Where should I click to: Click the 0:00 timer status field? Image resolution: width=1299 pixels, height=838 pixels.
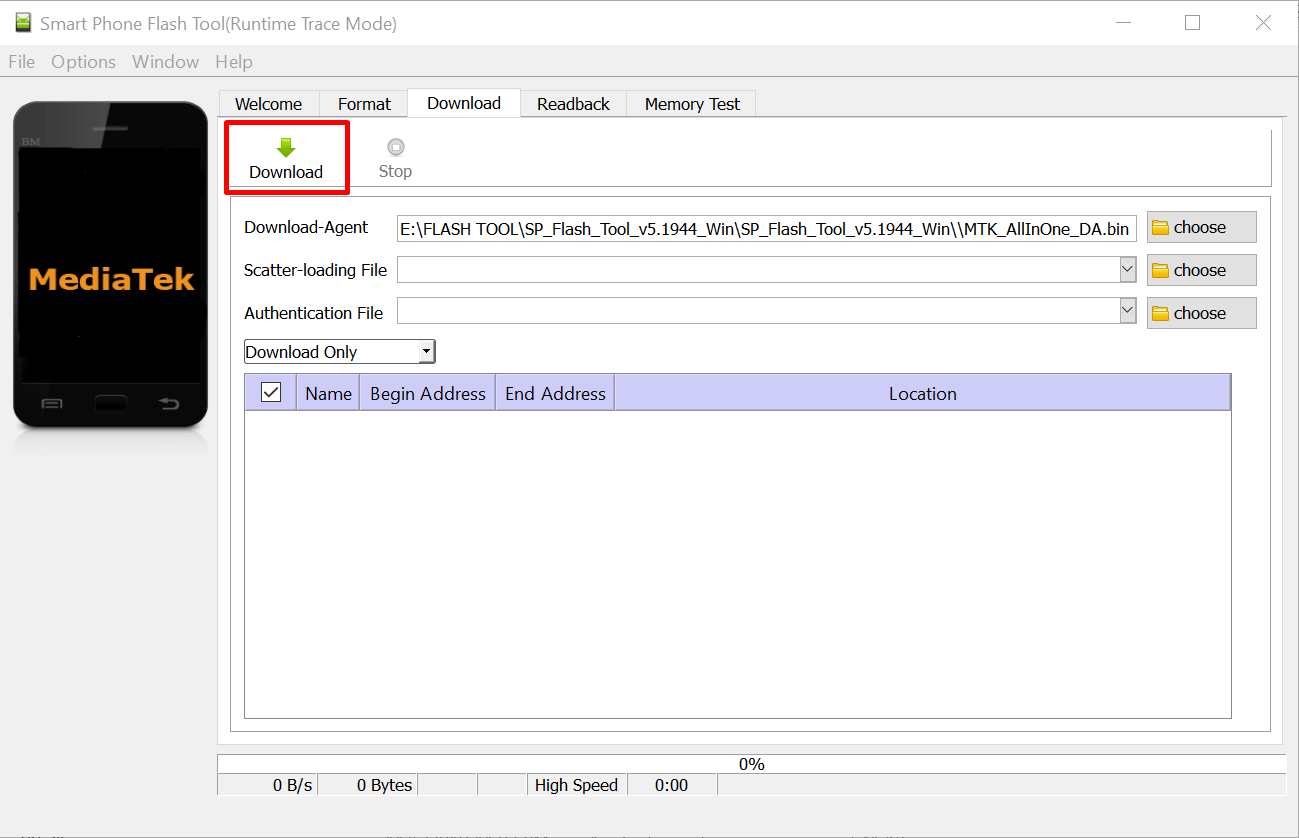[671, 785]
